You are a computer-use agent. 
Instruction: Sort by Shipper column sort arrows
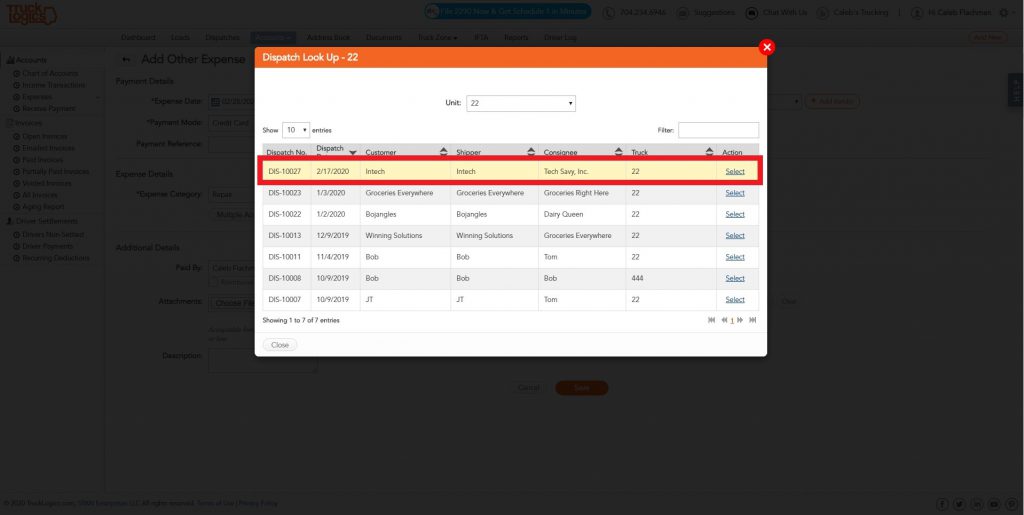532,152
